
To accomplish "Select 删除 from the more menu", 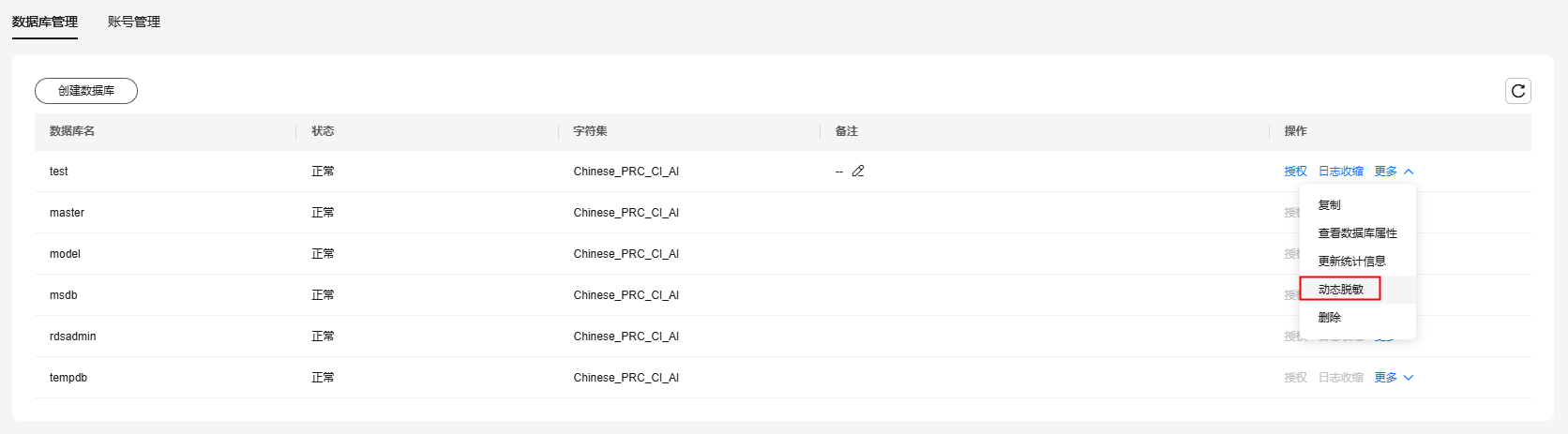I will [x=1330, y=318].
